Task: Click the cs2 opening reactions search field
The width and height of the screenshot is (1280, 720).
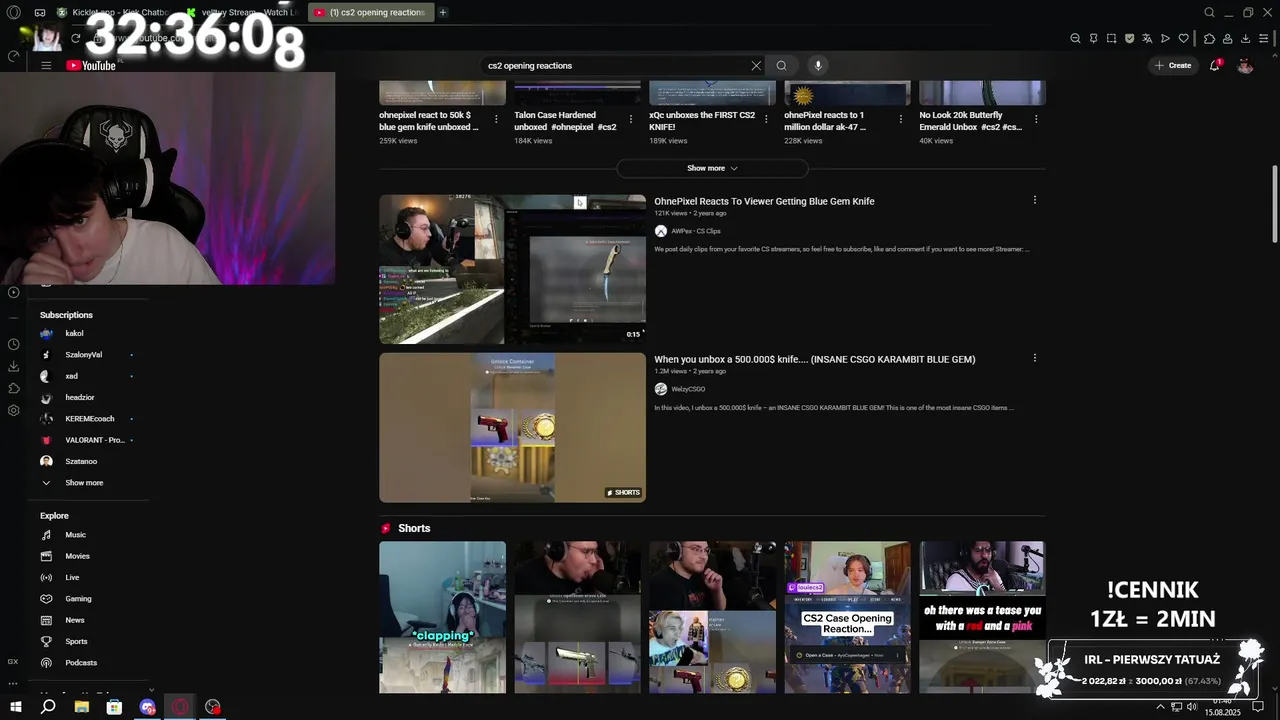Action: [615, 65]
